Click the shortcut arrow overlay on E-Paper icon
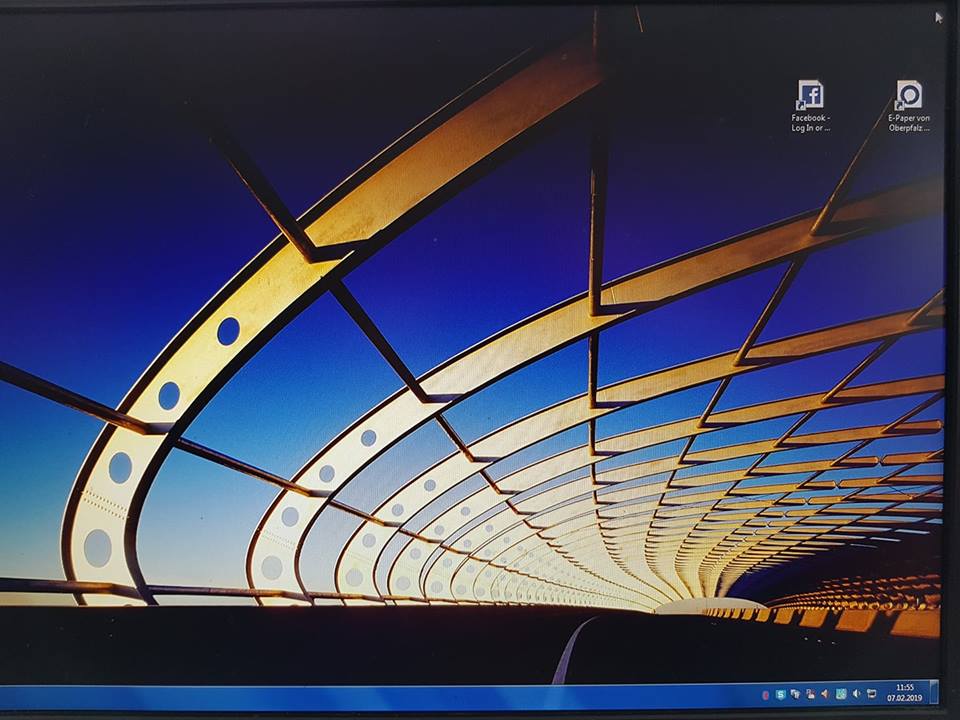The width and height of the screenshot is (960, 720). click(901, 104)
